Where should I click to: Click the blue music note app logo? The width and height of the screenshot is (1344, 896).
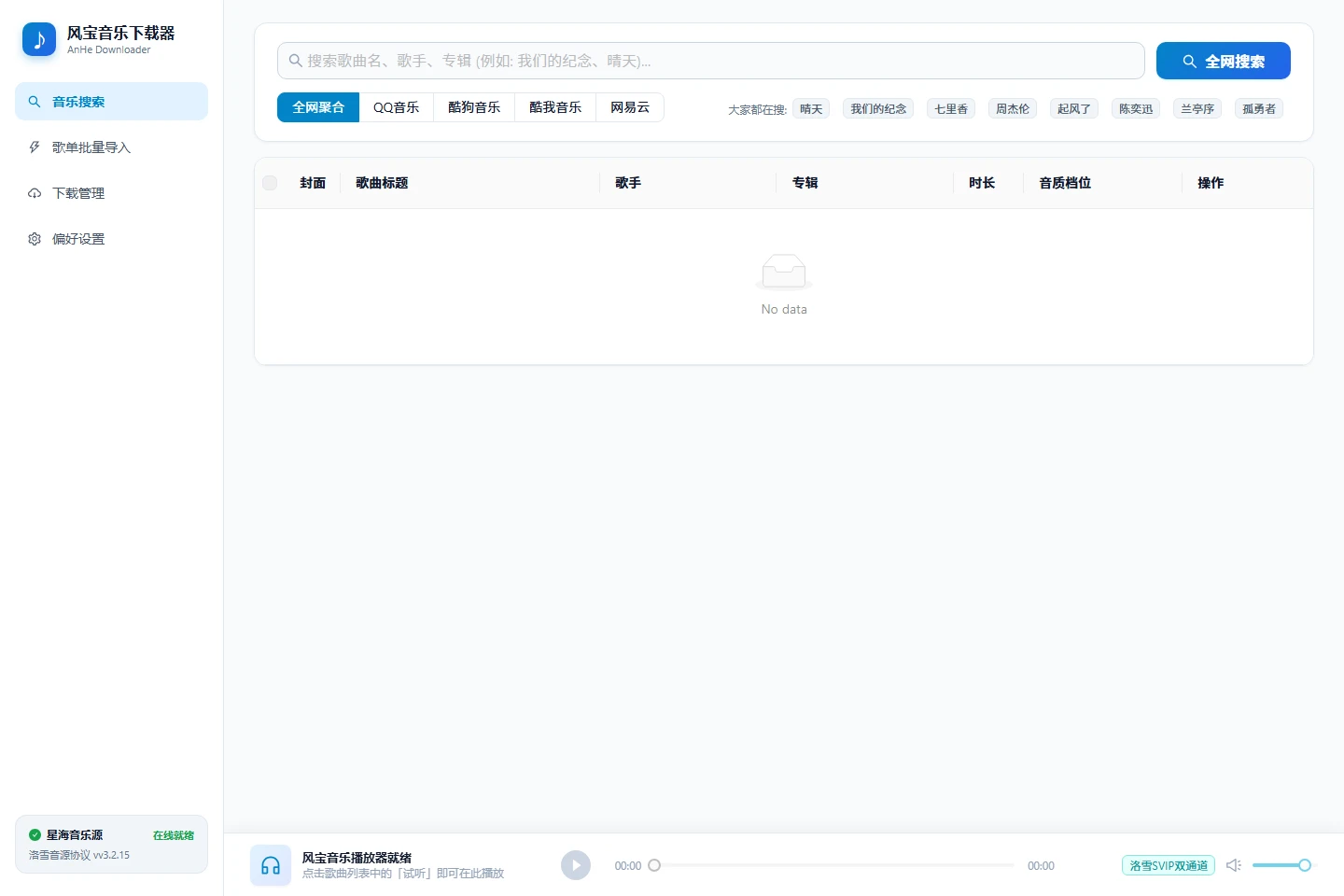coord(39,39)
